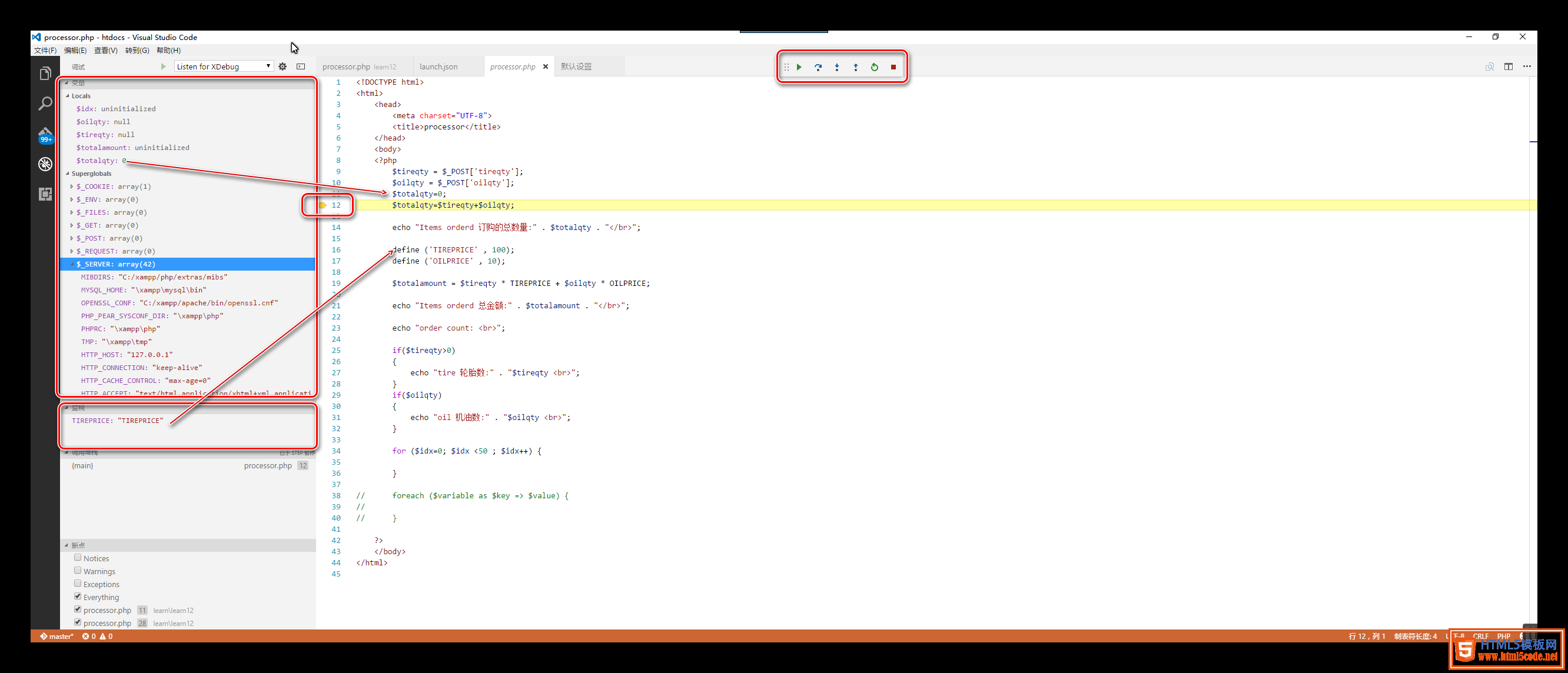Click the open changes icon top right
1568x673 pixels.
pos(1490,66)
